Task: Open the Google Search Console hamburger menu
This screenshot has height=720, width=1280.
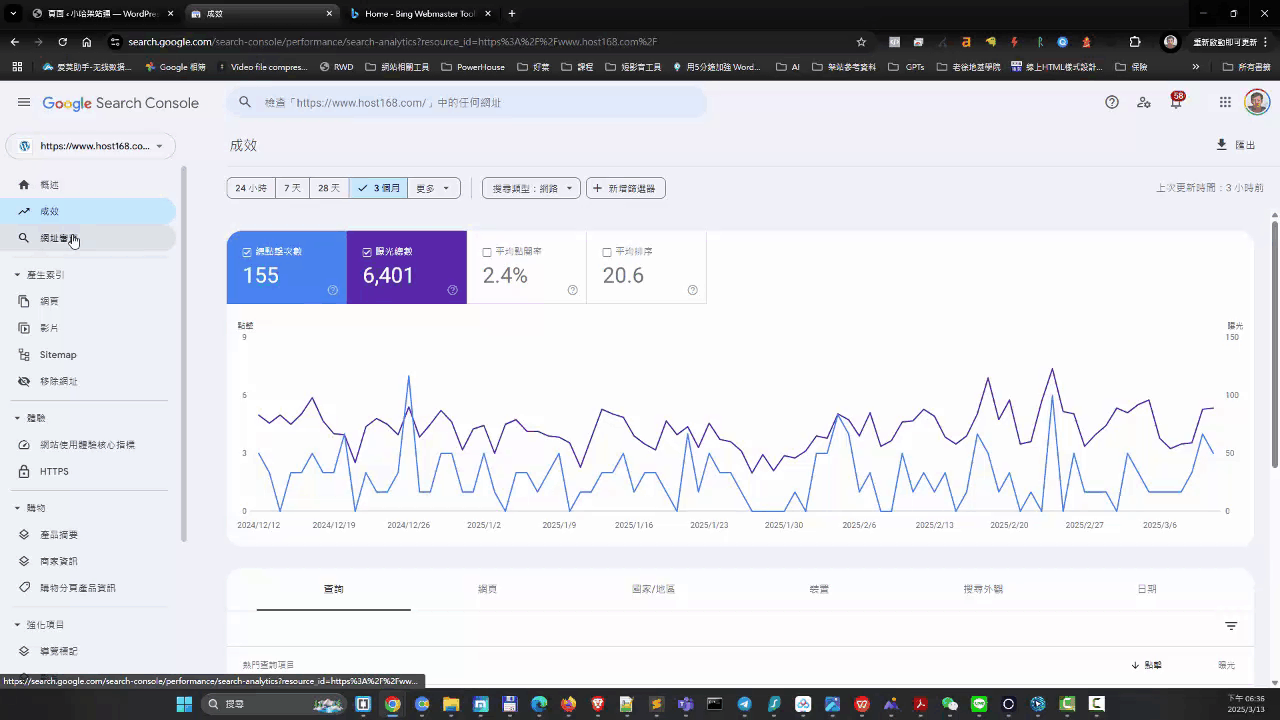Action: 24,103
